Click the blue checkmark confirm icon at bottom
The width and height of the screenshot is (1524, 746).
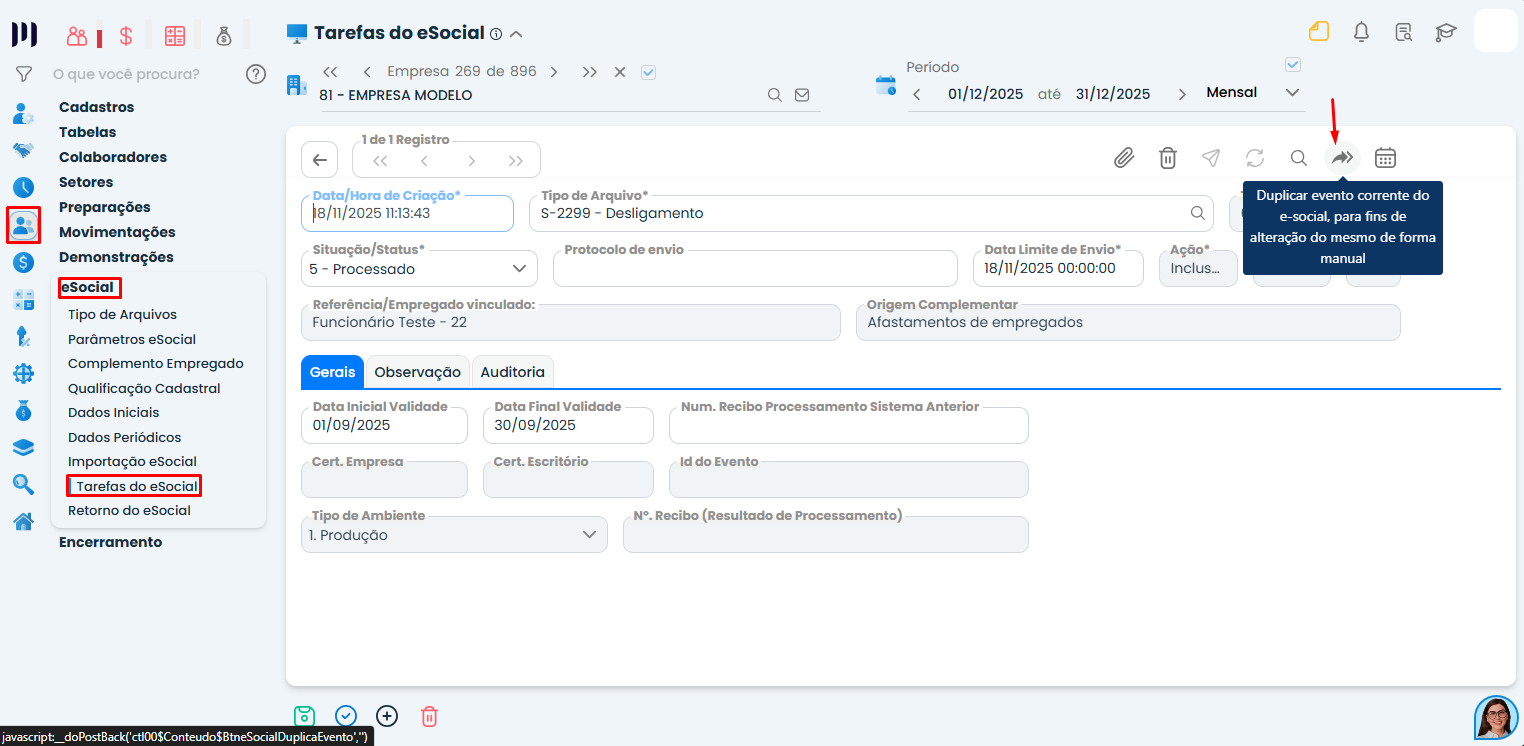point(346,716)
